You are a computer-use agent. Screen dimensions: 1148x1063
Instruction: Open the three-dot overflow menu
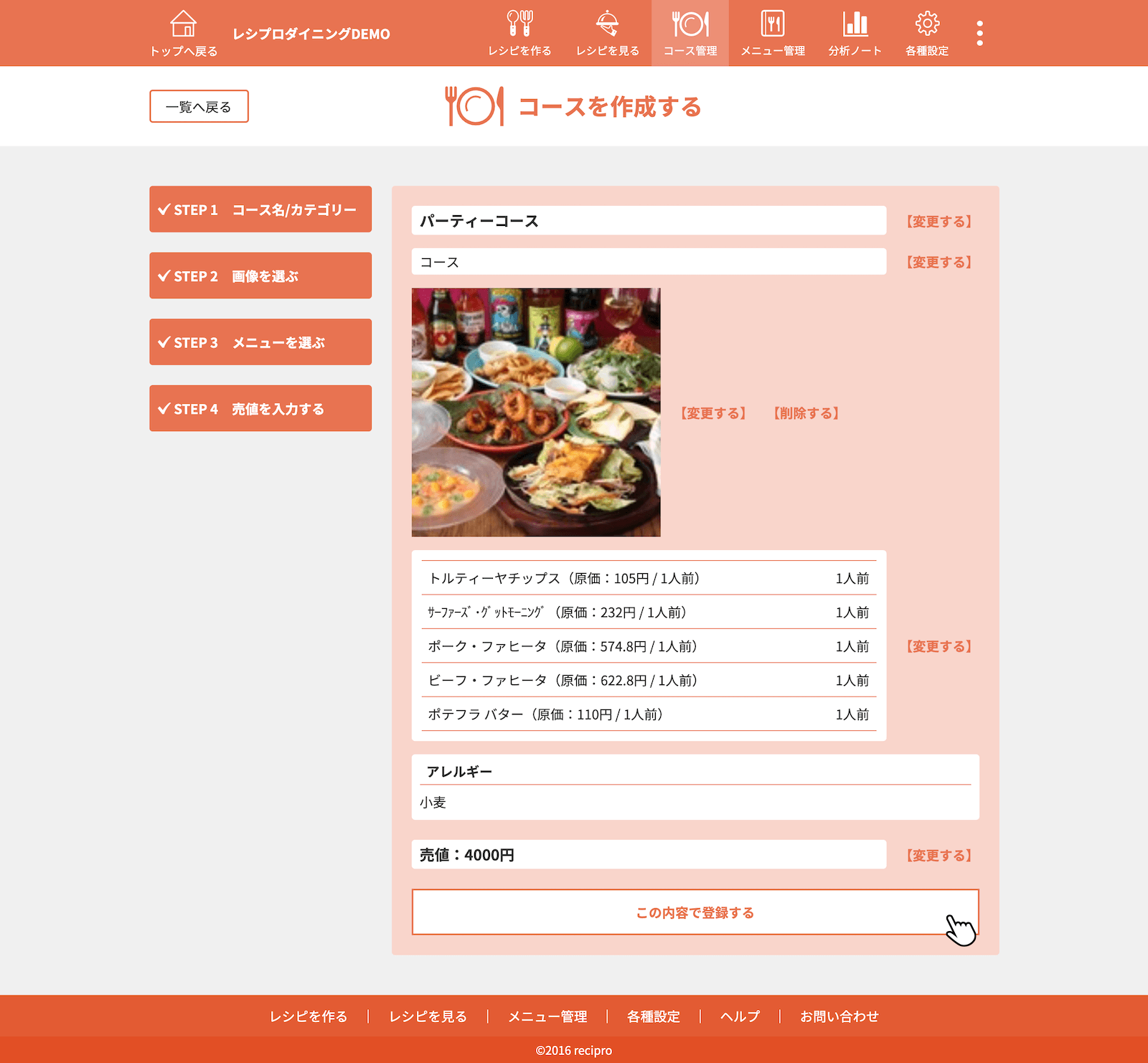pyautogui.click(x=979, y=33)
